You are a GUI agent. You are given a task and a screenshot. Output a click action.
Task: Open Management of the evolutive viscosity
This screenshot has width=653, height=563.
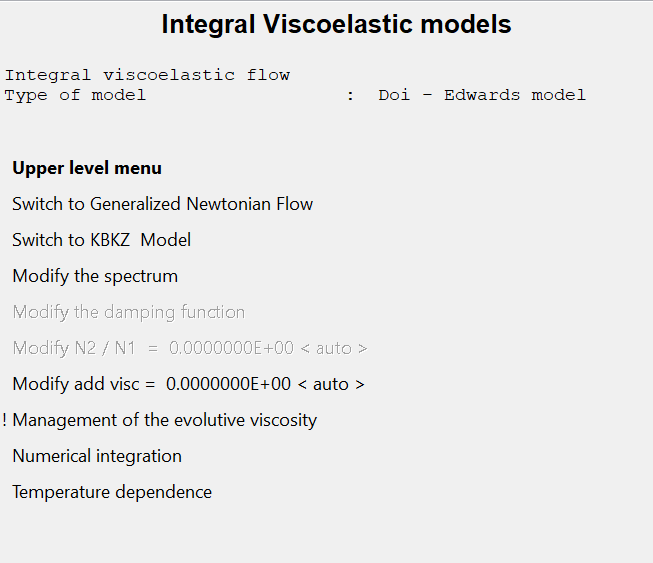[164, 420]
